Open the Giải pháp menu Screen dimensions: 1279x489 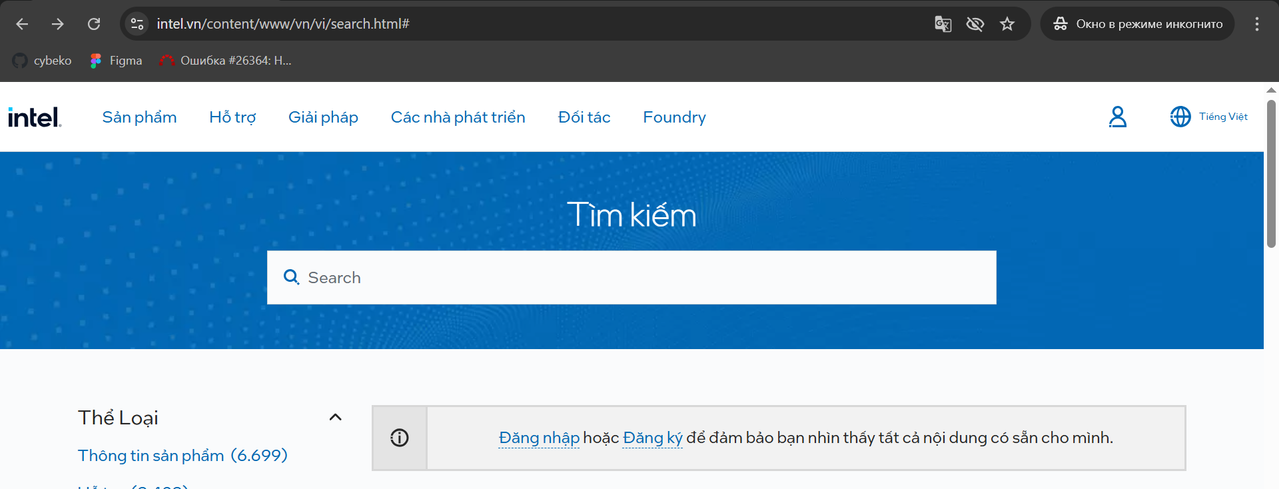coord(323,117)
